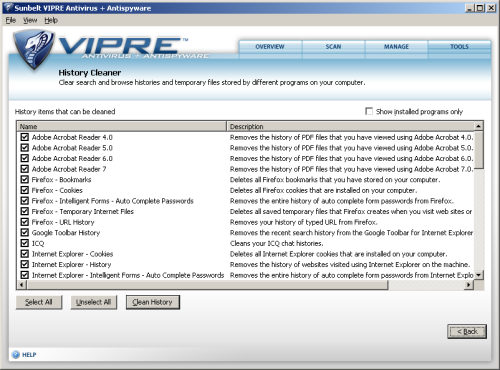Sort list by Description column header
500x370 pixels.
click(350, 126)
